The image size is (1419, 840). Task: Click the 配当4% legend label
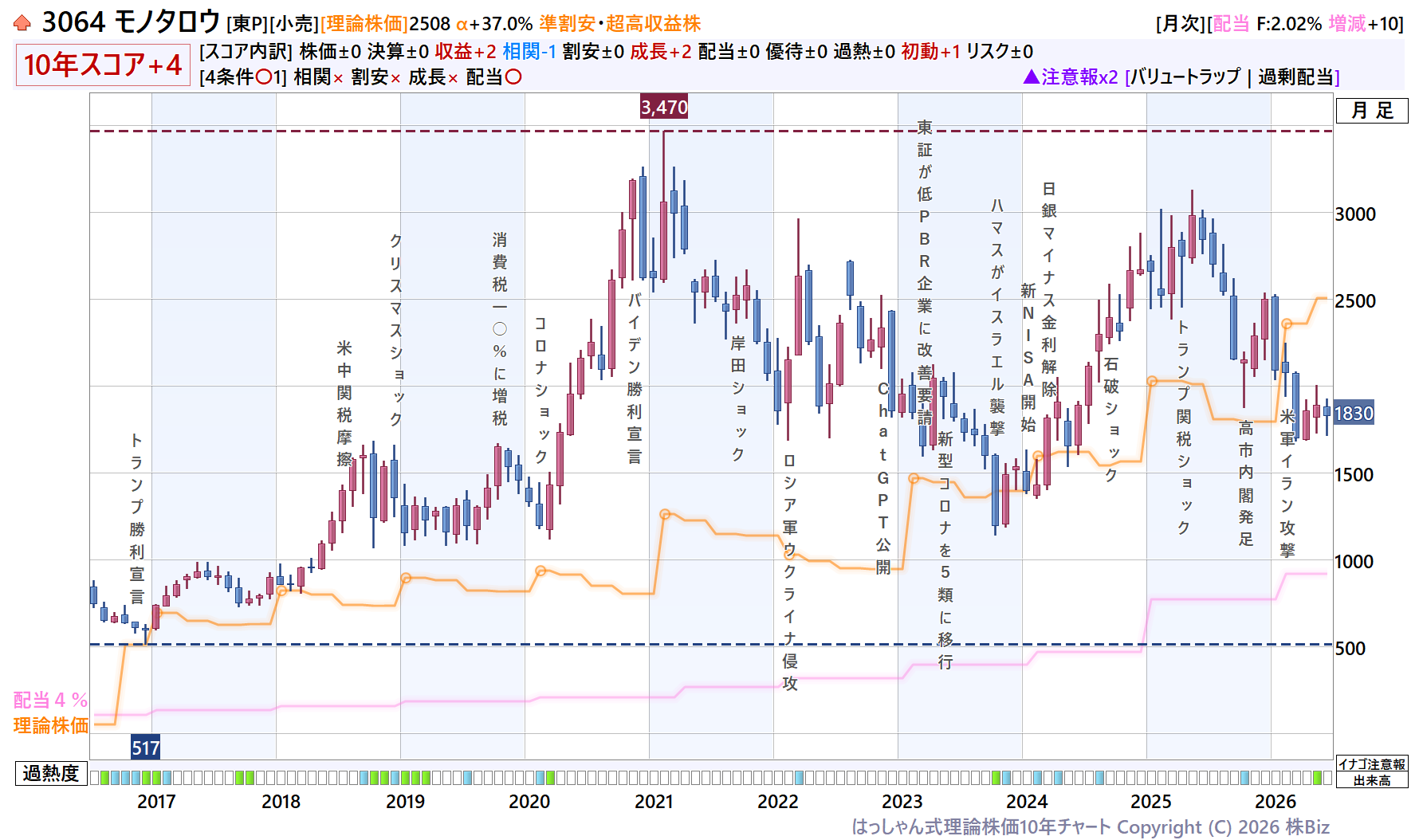click(x=51, y=700)
